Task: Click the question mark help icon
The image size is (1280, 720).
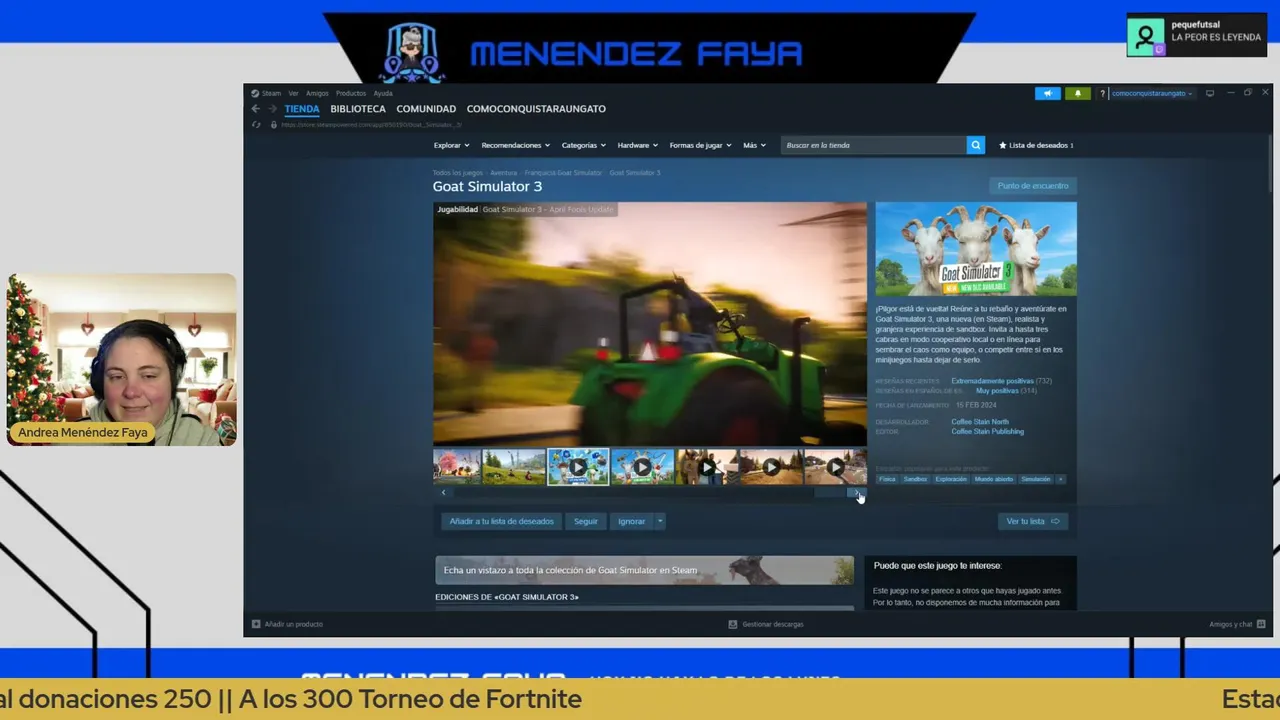Action: (x=1102, y=93)
